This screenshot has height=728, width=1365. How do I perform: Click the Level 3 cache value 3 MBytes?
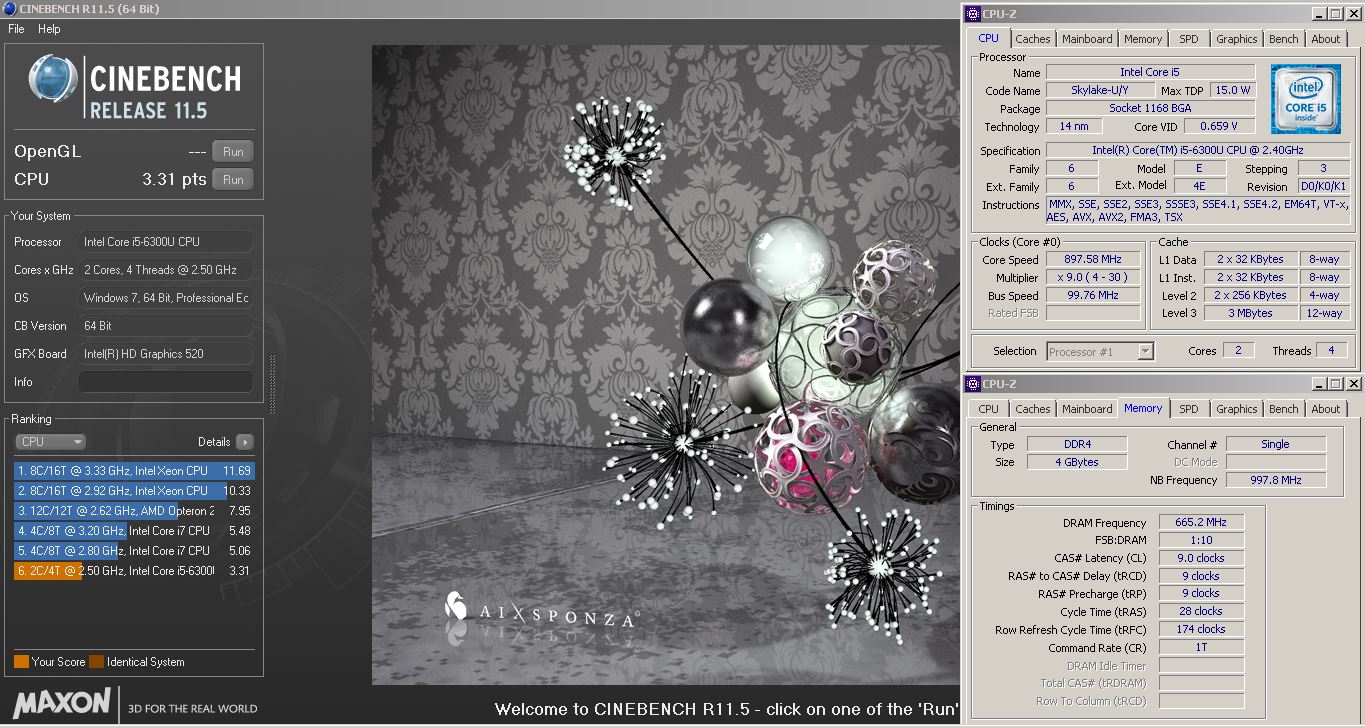(x=1251, y=314)
